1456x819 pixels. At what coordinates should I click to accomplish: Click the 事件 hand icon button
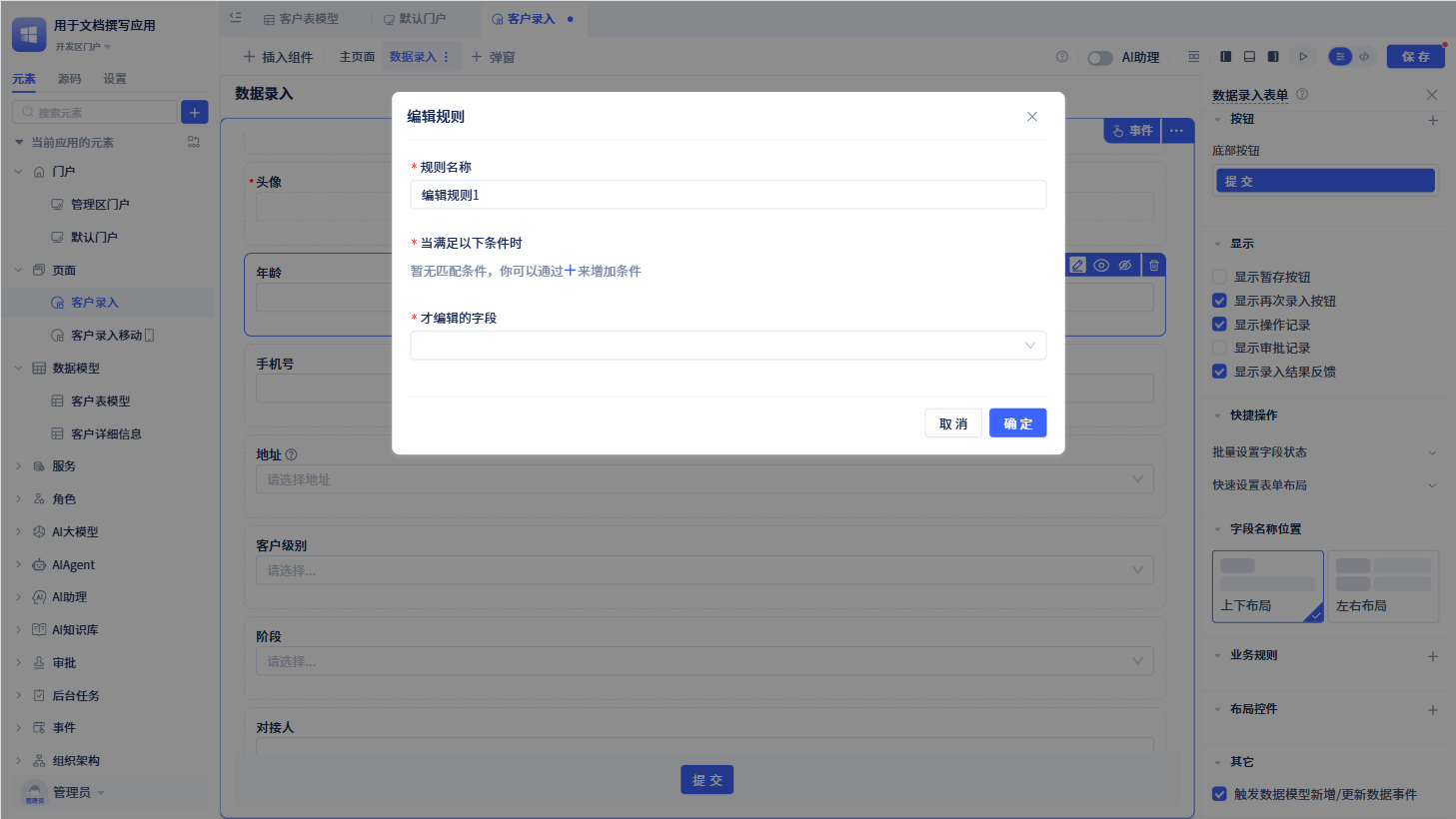(1132, 131)
